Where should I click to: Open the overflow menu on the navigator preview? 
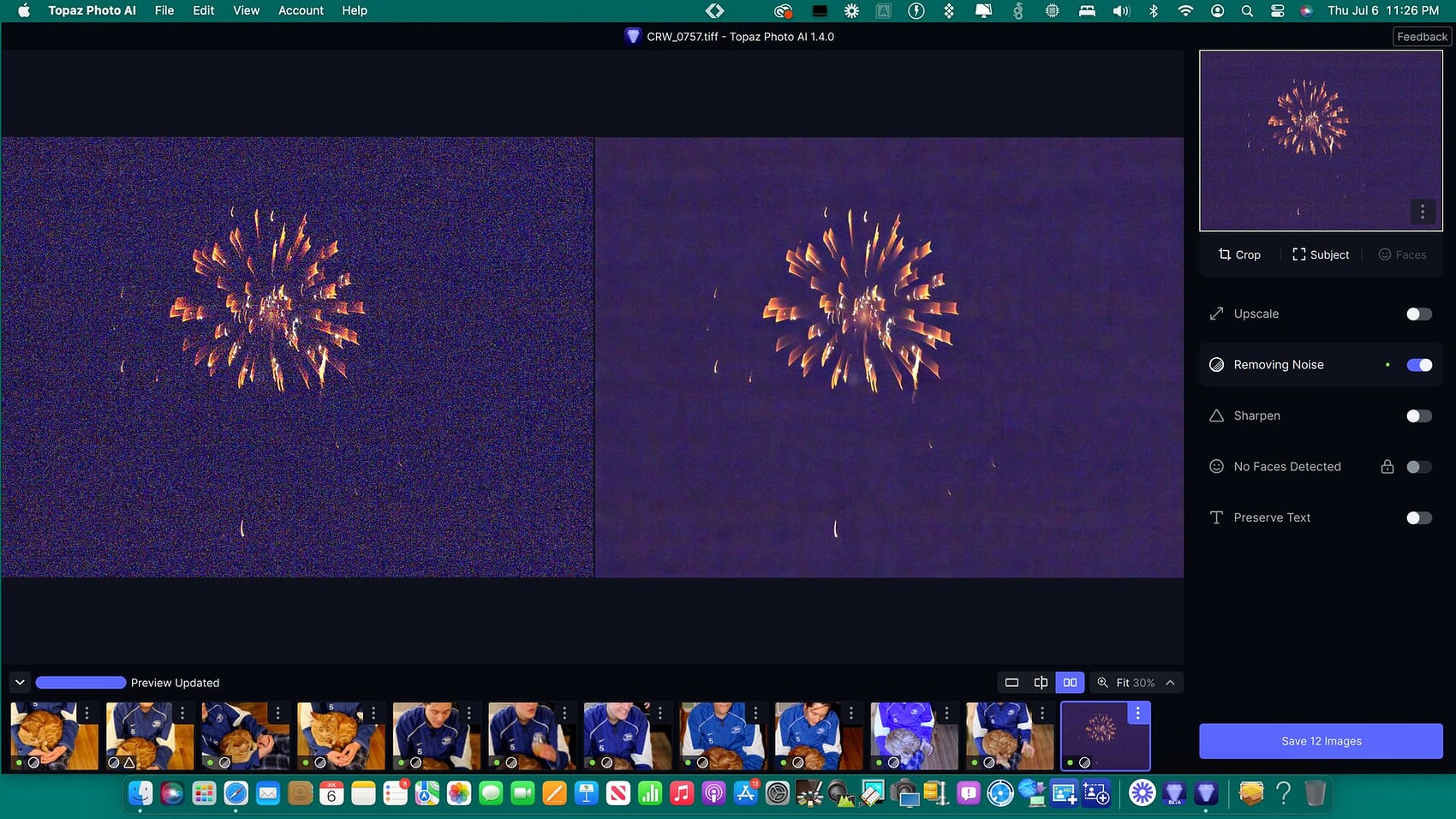[x=1423, y=212]
